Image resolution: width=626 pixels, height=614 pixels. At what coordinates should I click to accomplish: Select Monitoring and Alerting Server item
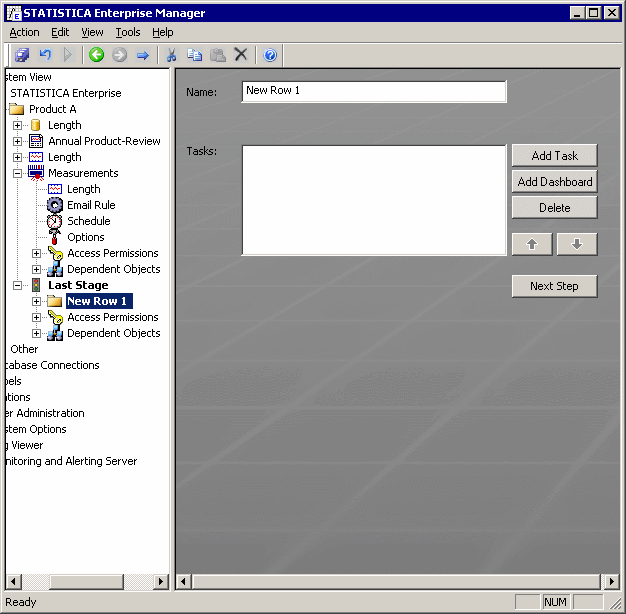pyautogui.click(x=71, y=461)
